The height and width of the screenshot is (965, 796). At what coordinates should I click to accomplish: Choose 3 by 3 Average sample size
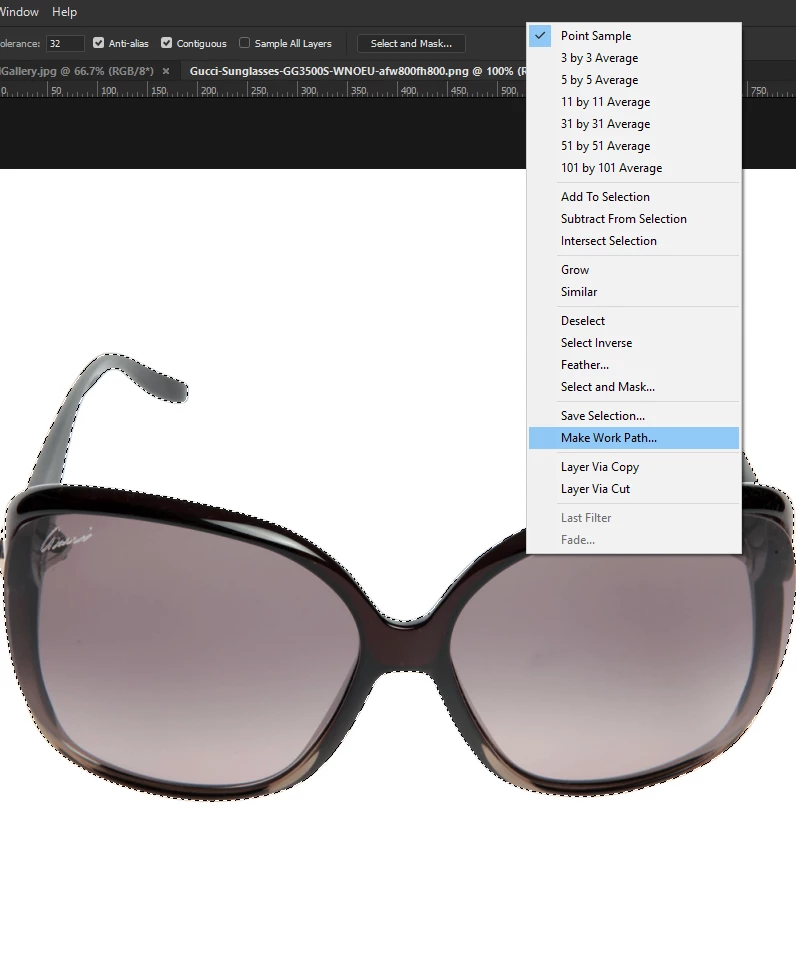[633, 58]
